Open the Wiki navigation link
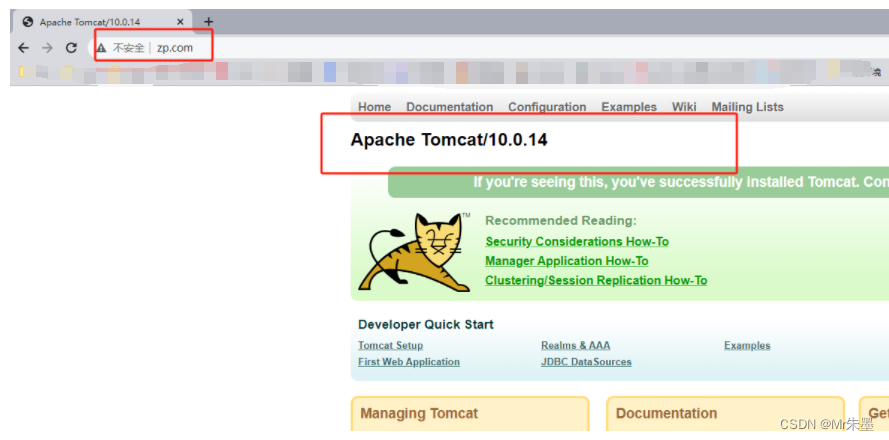889x440 pixels. 684,107
